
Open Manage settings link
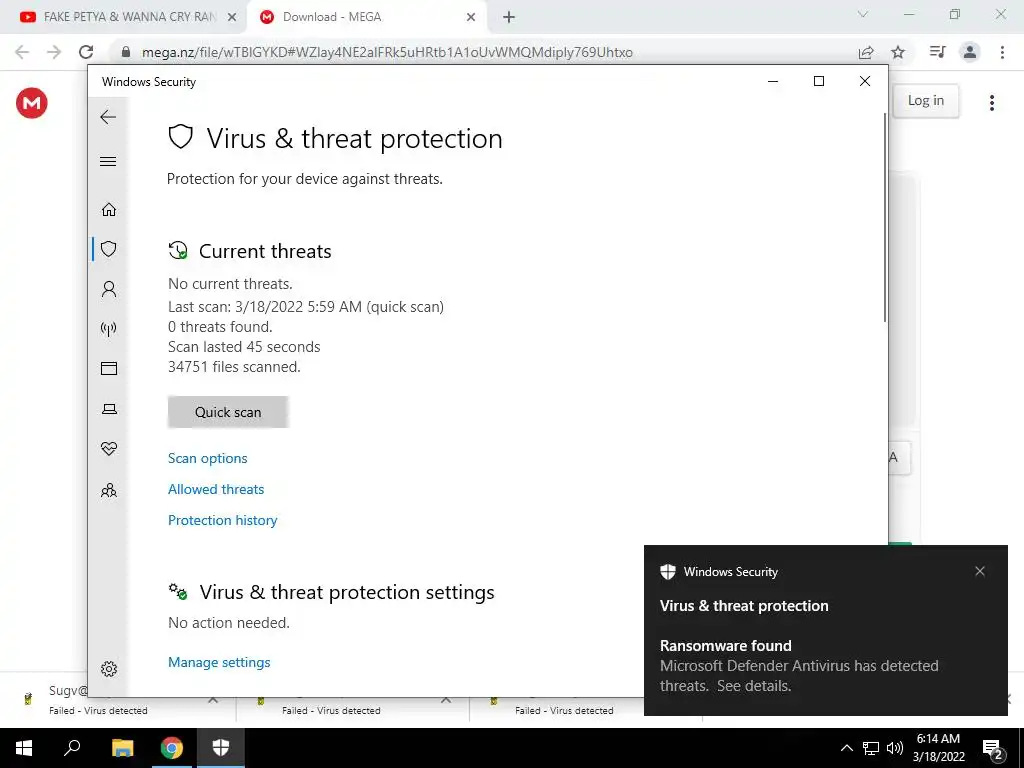pos(219,662)
